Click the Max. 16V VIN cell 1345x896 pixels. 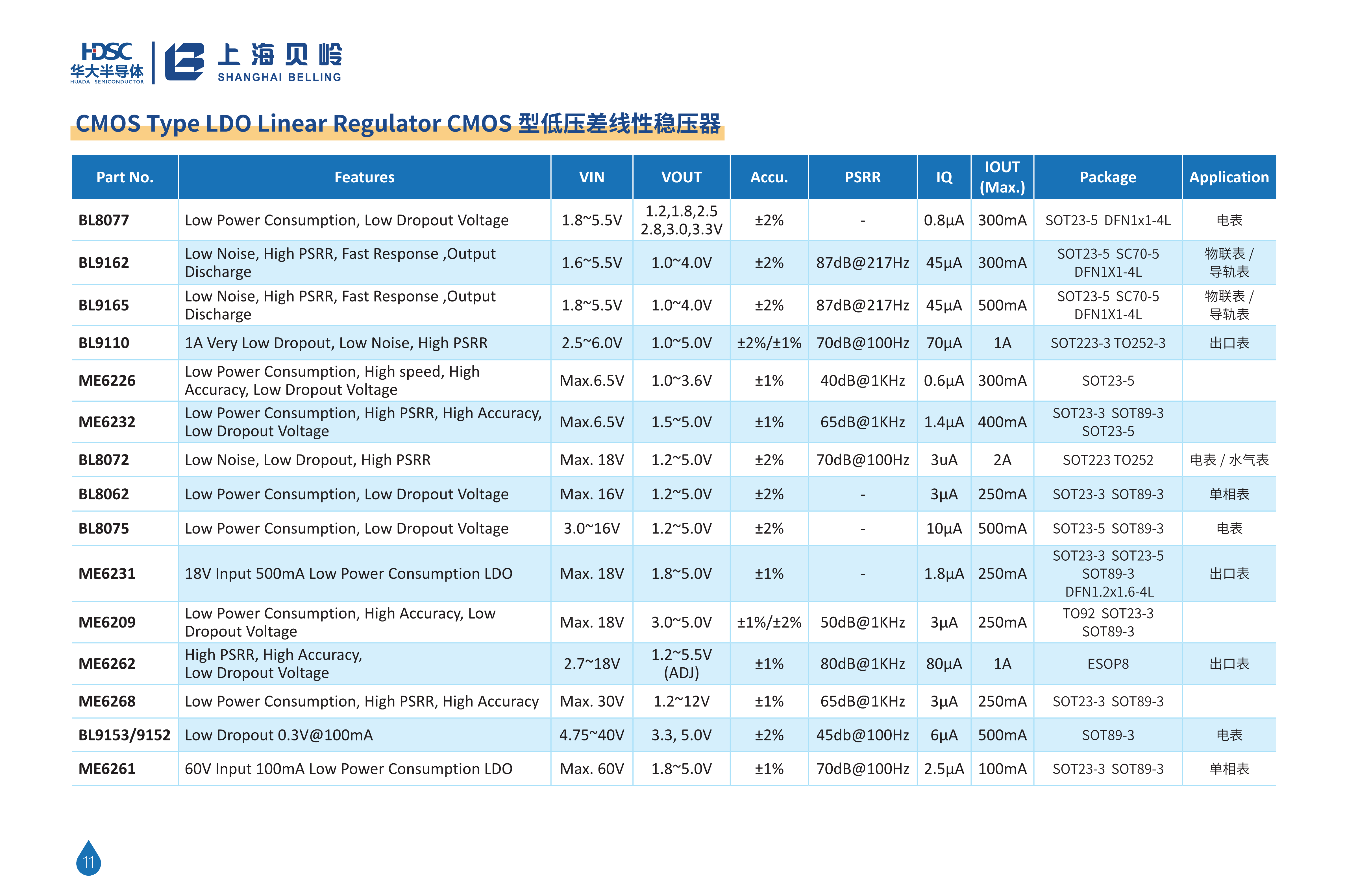coord(592,494)
